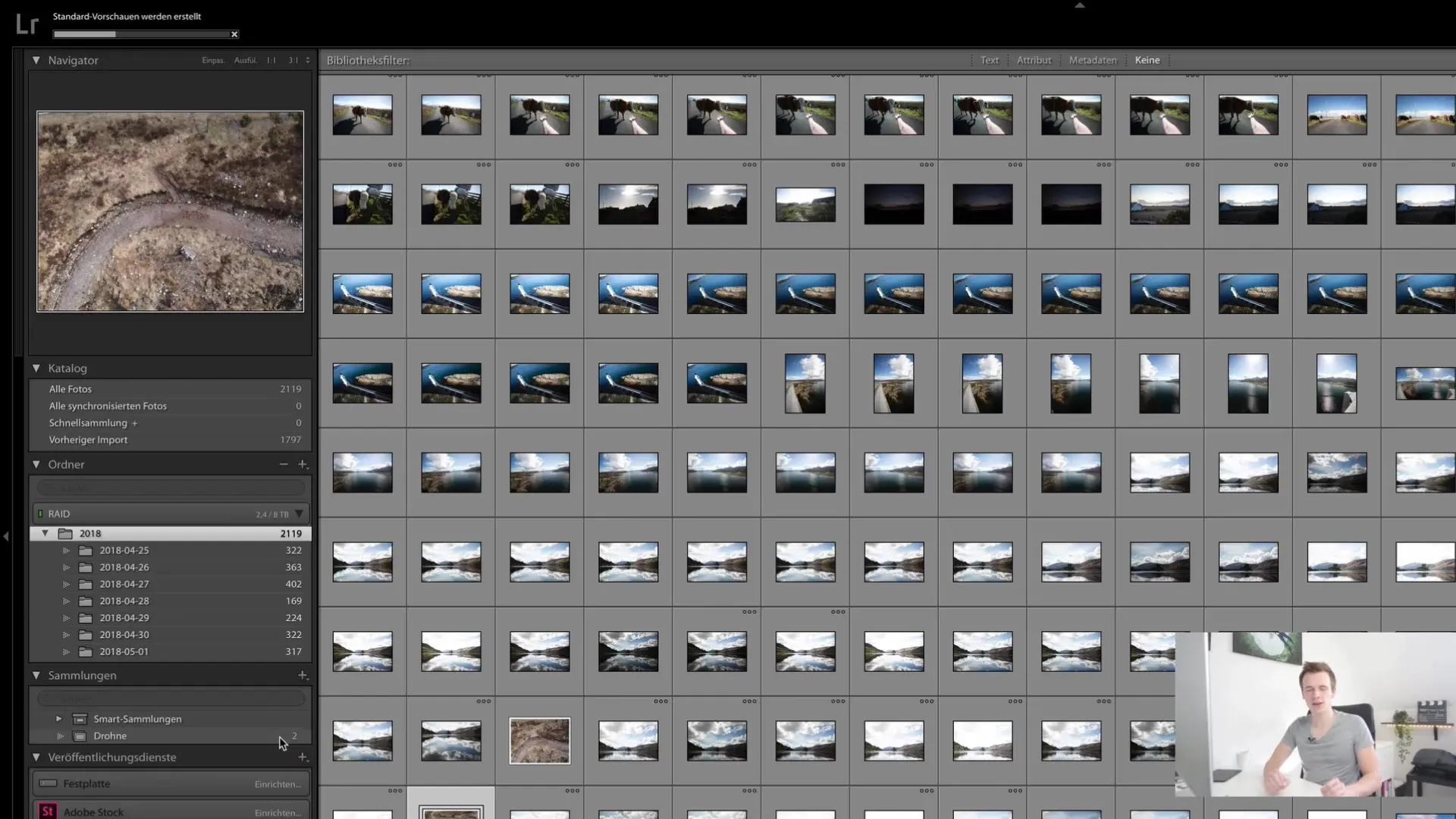Click the Drohne collection icon
Screen dimensions: 1456x819
[80, 736]
